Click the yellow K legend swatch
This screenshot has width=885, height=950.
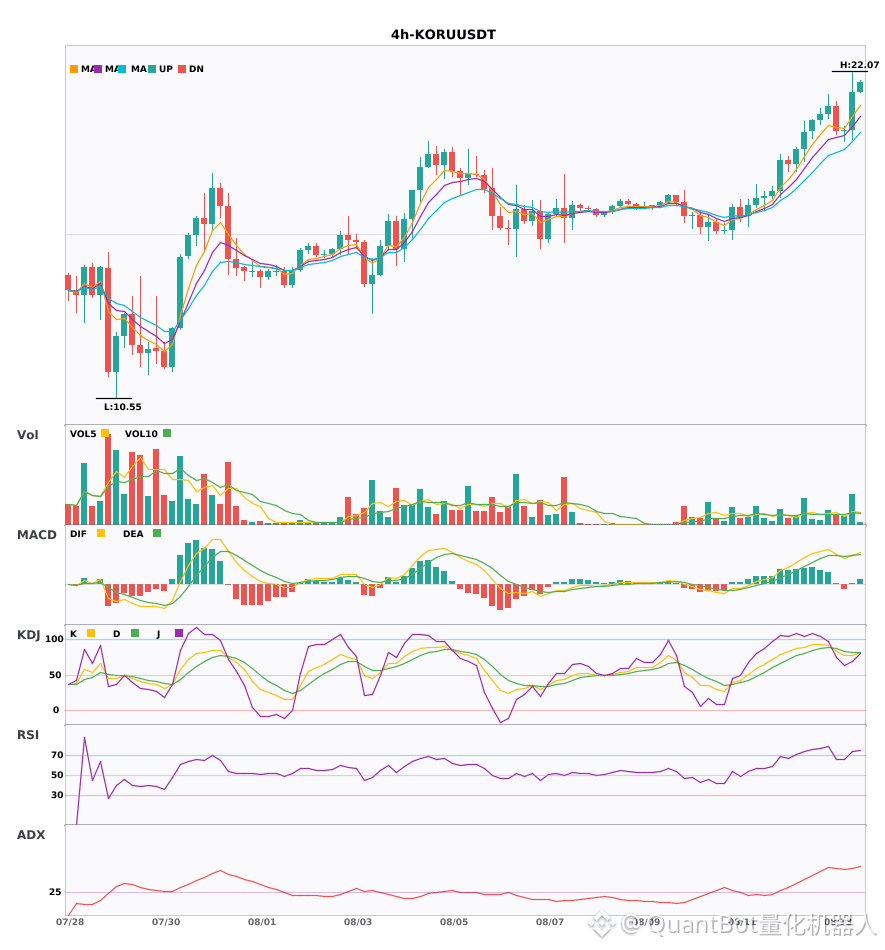click(91, 633)
